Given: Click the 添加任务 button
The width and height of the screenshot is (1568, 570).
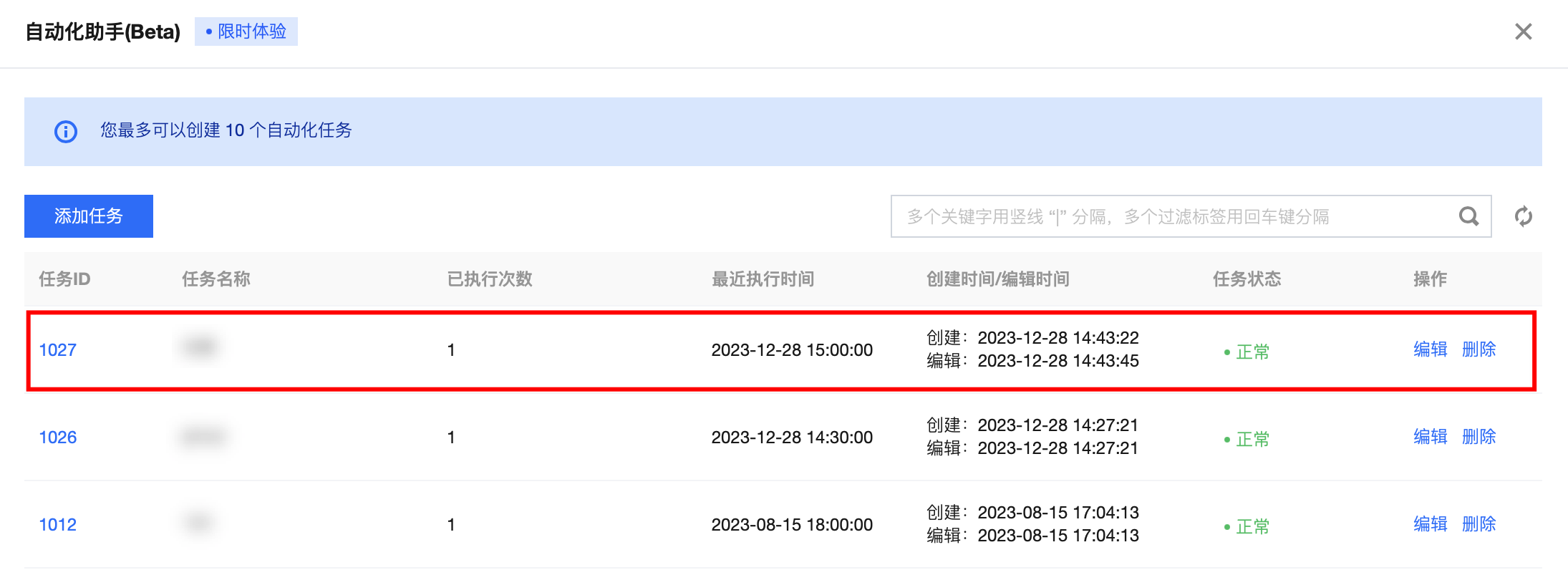Looking at the screenshot, I should [89, 216].
